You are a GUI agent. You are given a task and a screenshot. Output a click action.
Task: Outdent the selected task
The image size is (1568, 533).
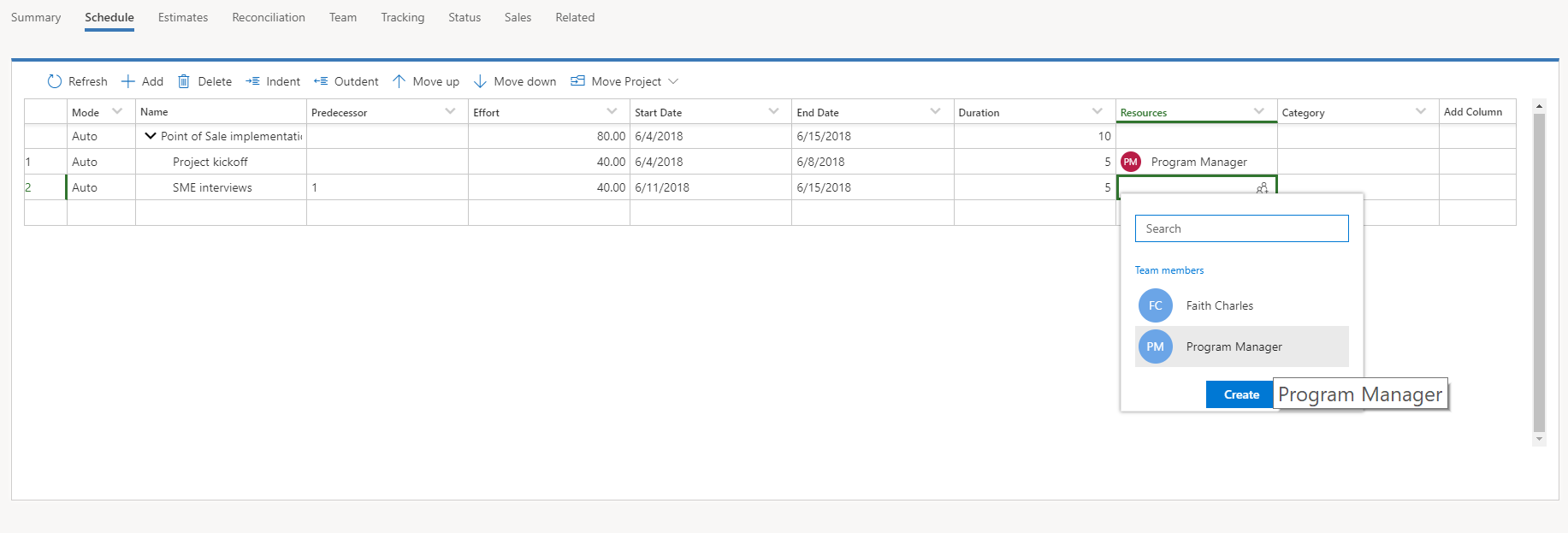click(x=321, y=81)
